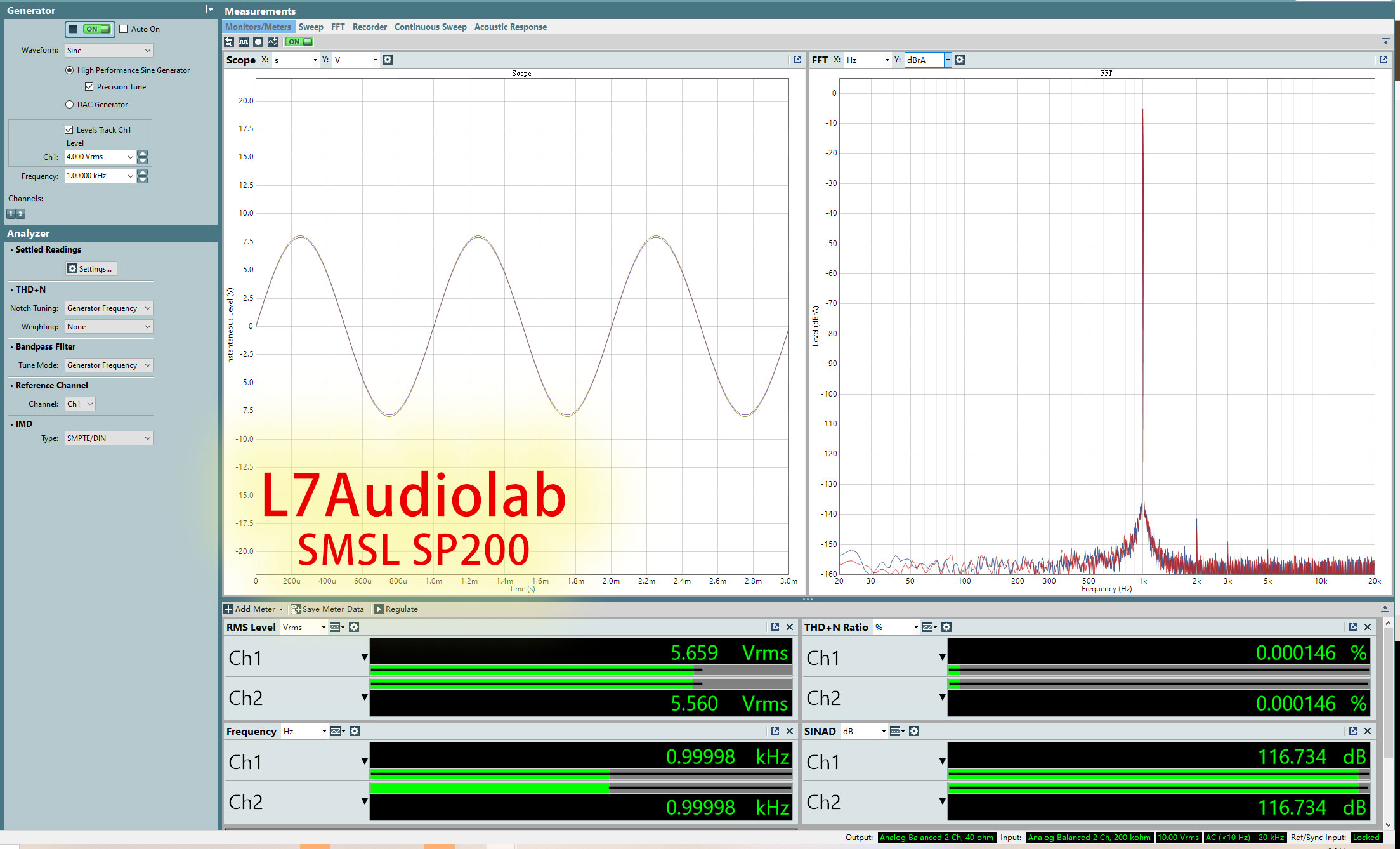
Task: Click SINAD Ch1 meter bar
Action: point(1158,773)
